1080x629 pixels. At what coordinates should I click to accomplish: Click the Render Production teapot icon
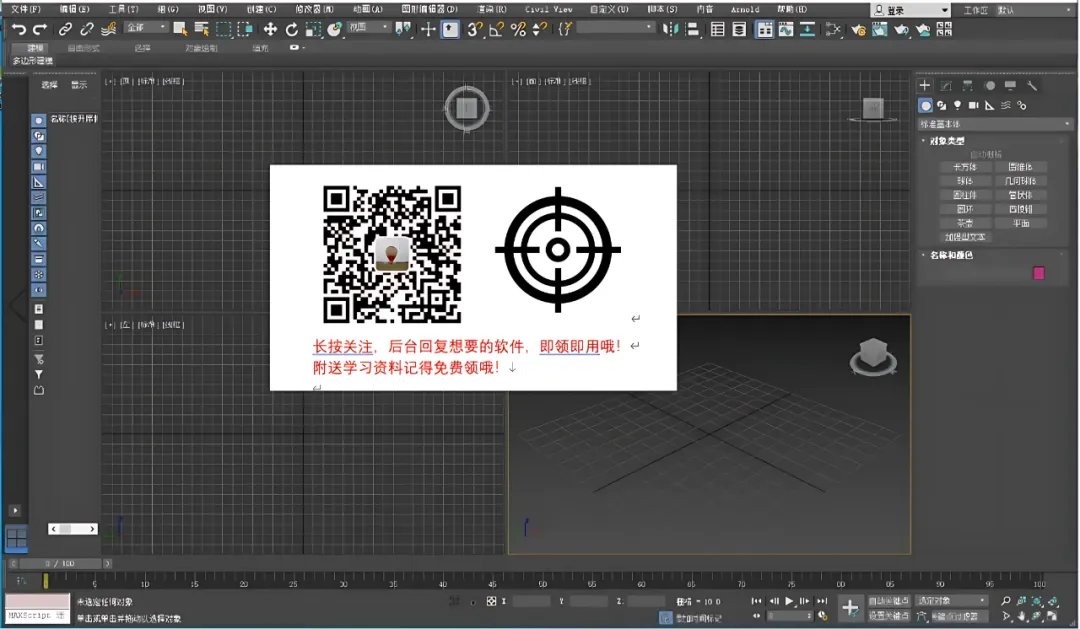pyautogui.click(x=901, y=29)
